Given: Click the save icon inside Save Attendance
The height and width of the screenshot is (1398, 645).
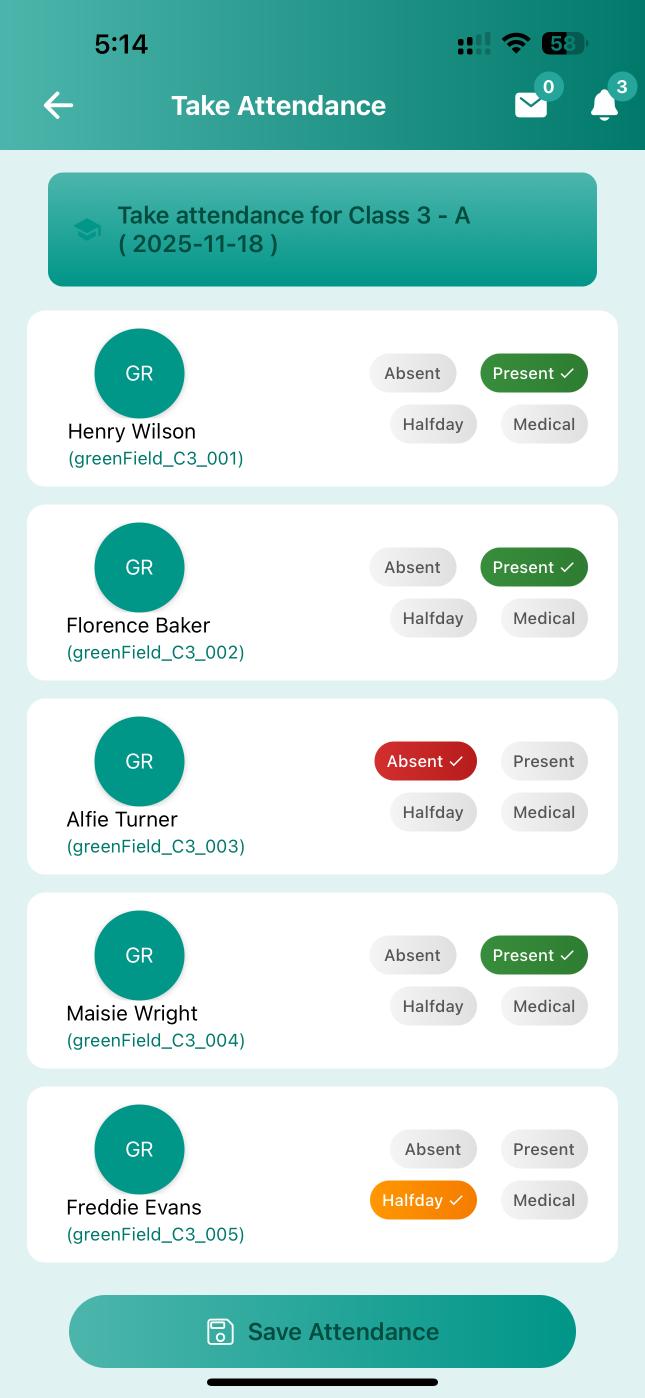Looking at the screenshot, I should pos(220,1331).
